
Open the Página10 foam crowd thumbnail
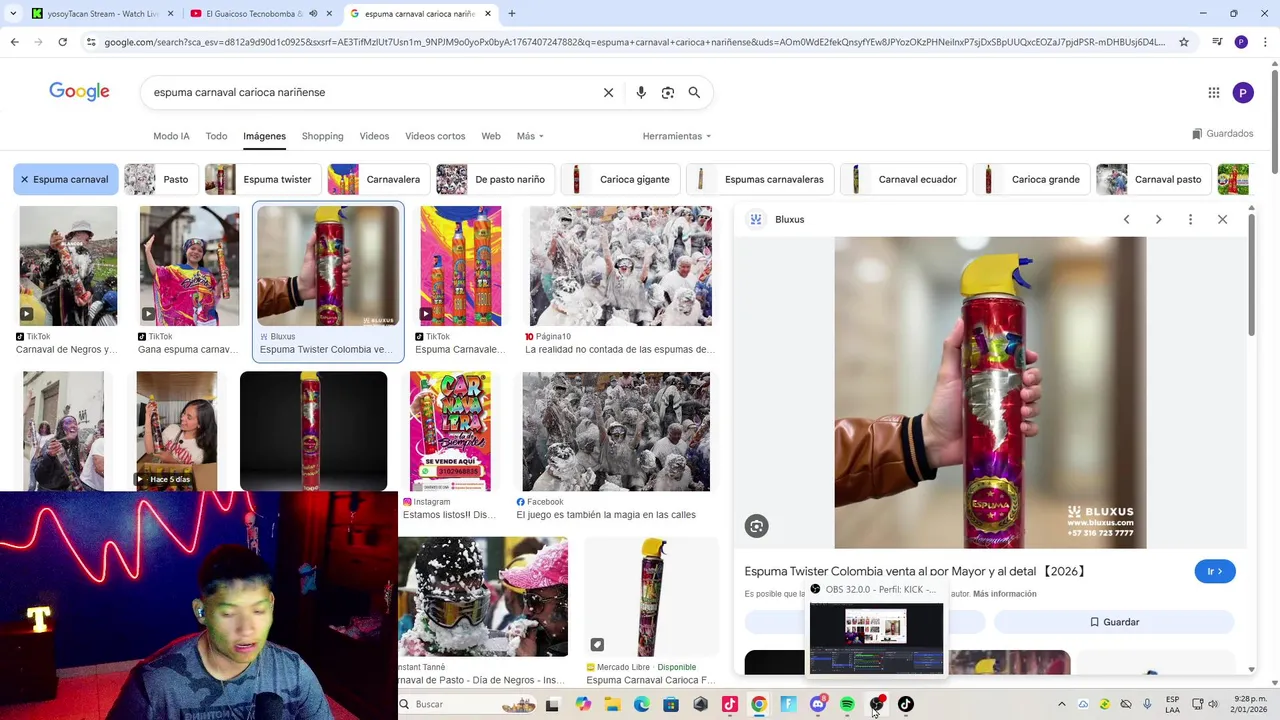click(x=621, y=266)
